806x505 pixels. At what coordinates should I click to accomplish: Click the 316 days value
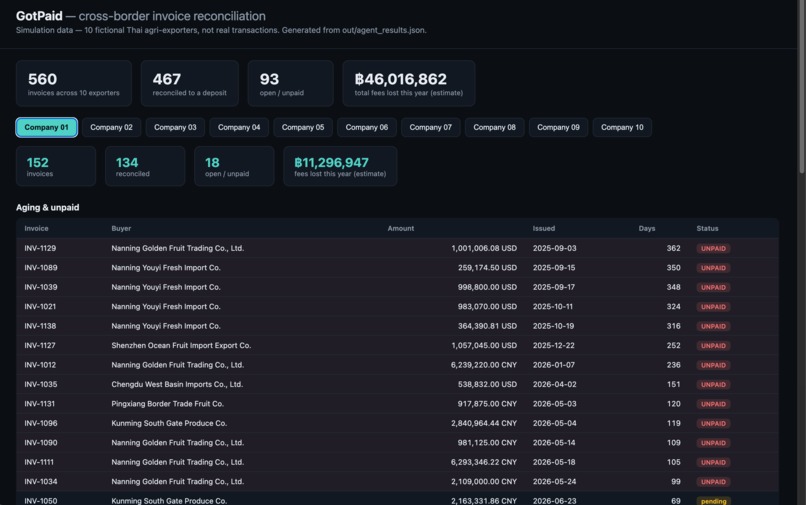point(673,326)
